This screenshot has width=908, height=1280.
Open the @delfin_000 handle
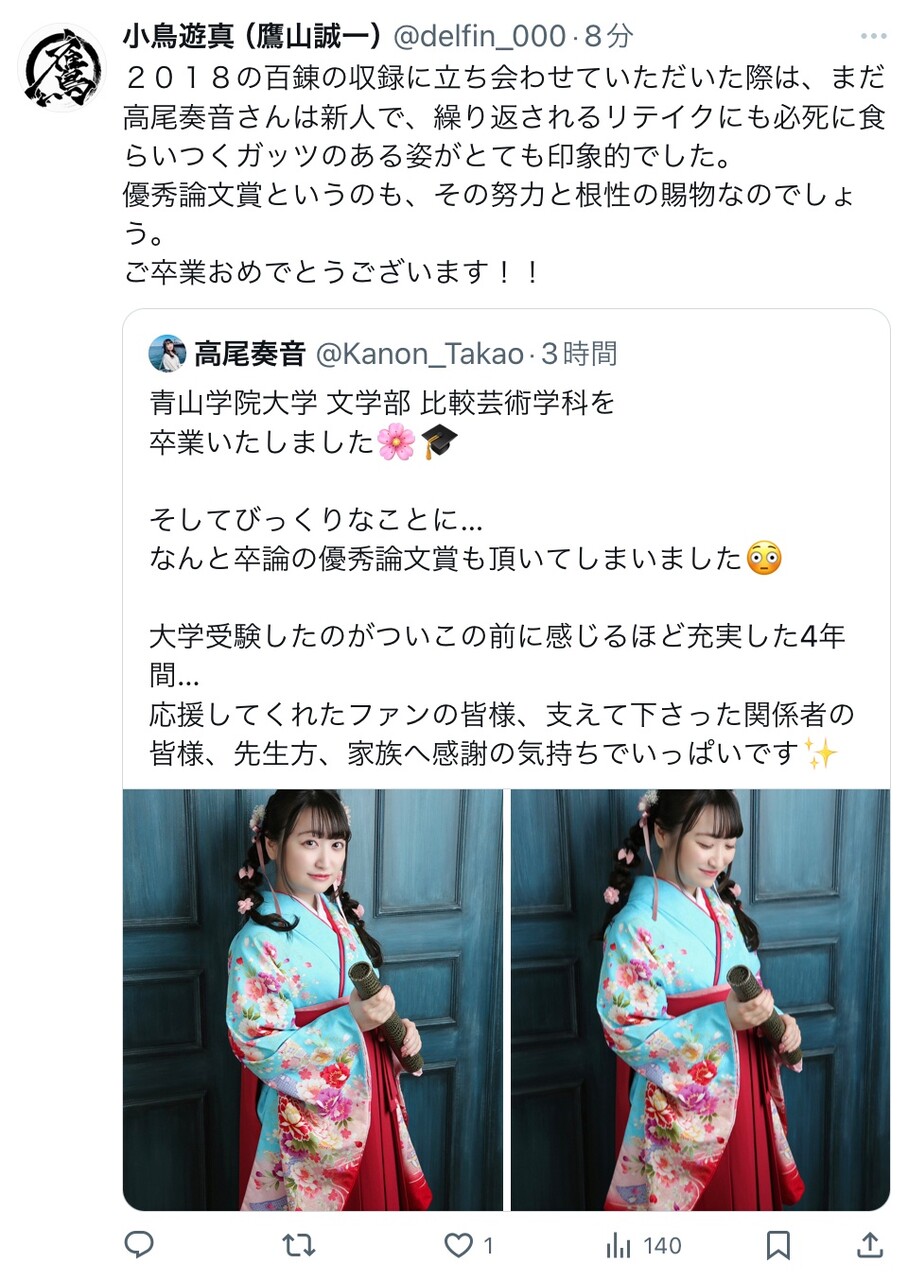(479, 37)
